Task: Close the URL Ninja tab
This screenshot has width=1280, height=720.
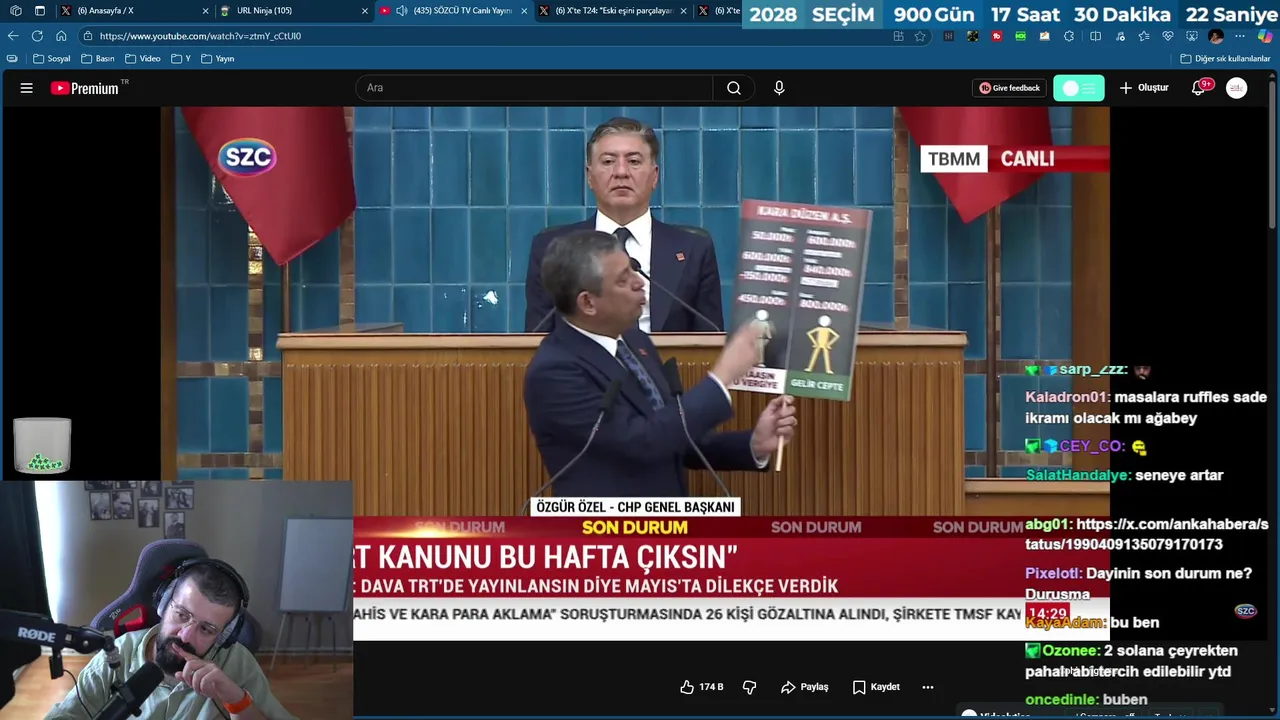Action: 366,11
